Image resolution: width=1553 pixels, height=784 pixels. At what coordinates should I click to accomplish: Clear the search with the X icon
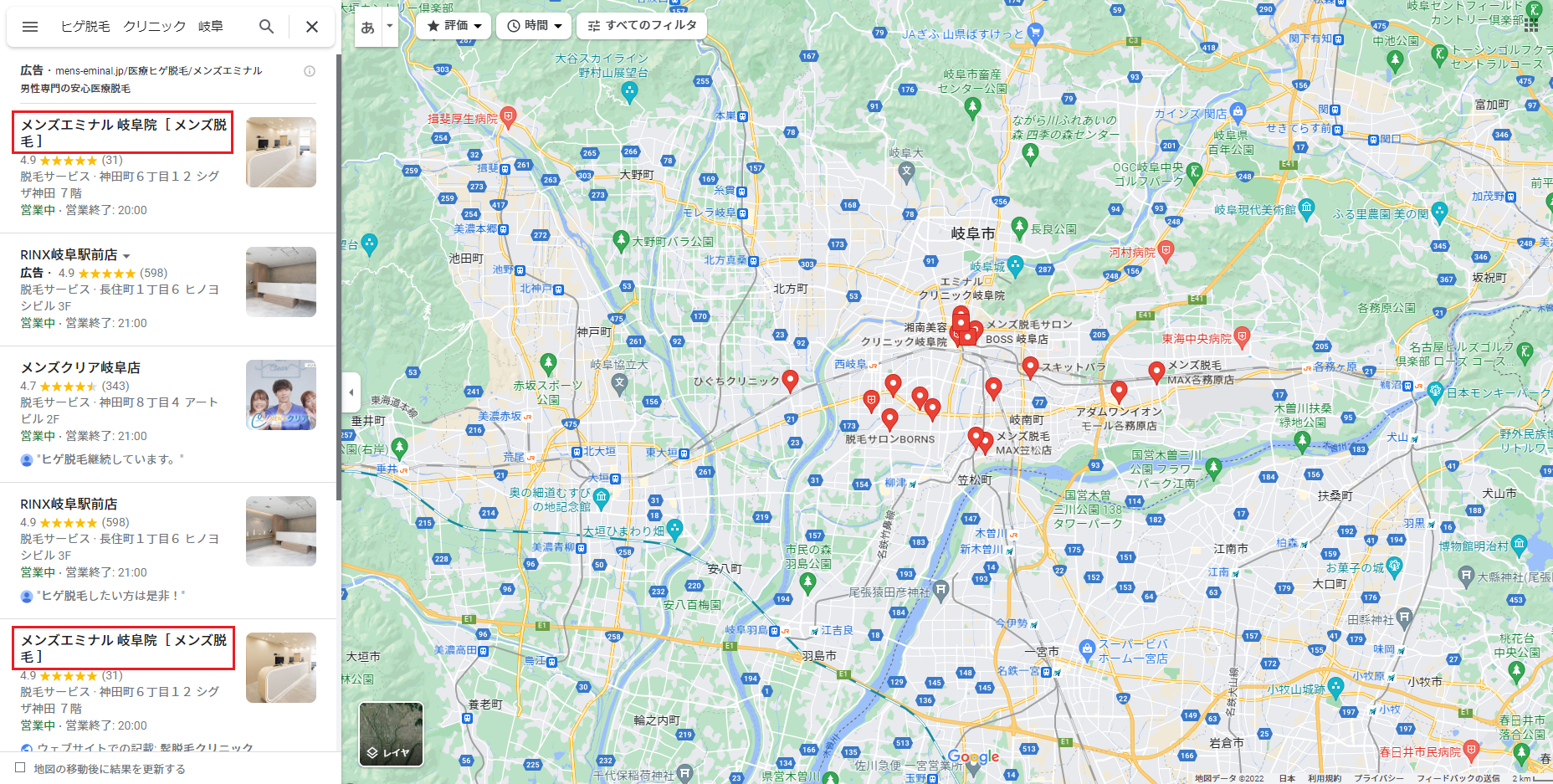tap(312, 27)
